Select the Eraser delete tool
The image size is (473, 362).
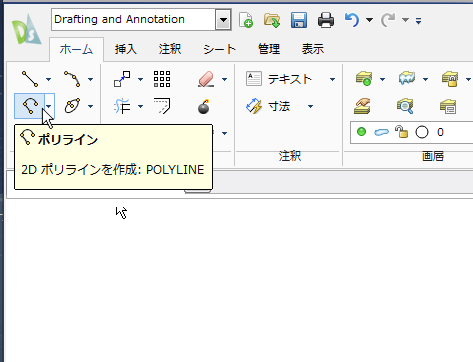click(206, 79)
